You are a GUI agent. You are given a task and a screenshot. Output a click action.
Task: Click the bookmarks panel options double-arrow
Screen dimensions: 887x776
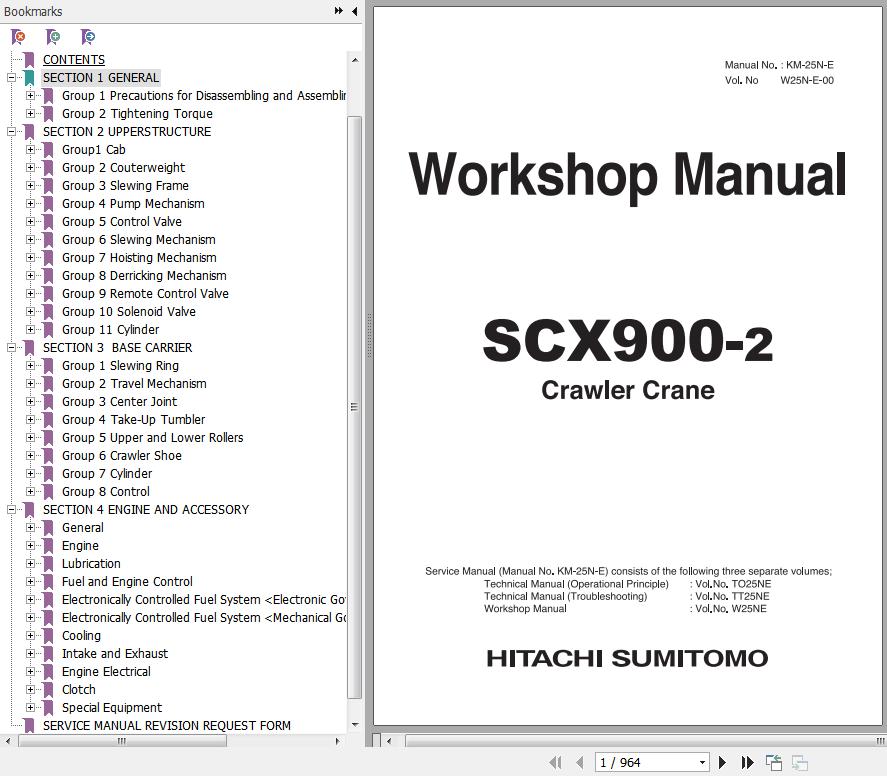339,11
